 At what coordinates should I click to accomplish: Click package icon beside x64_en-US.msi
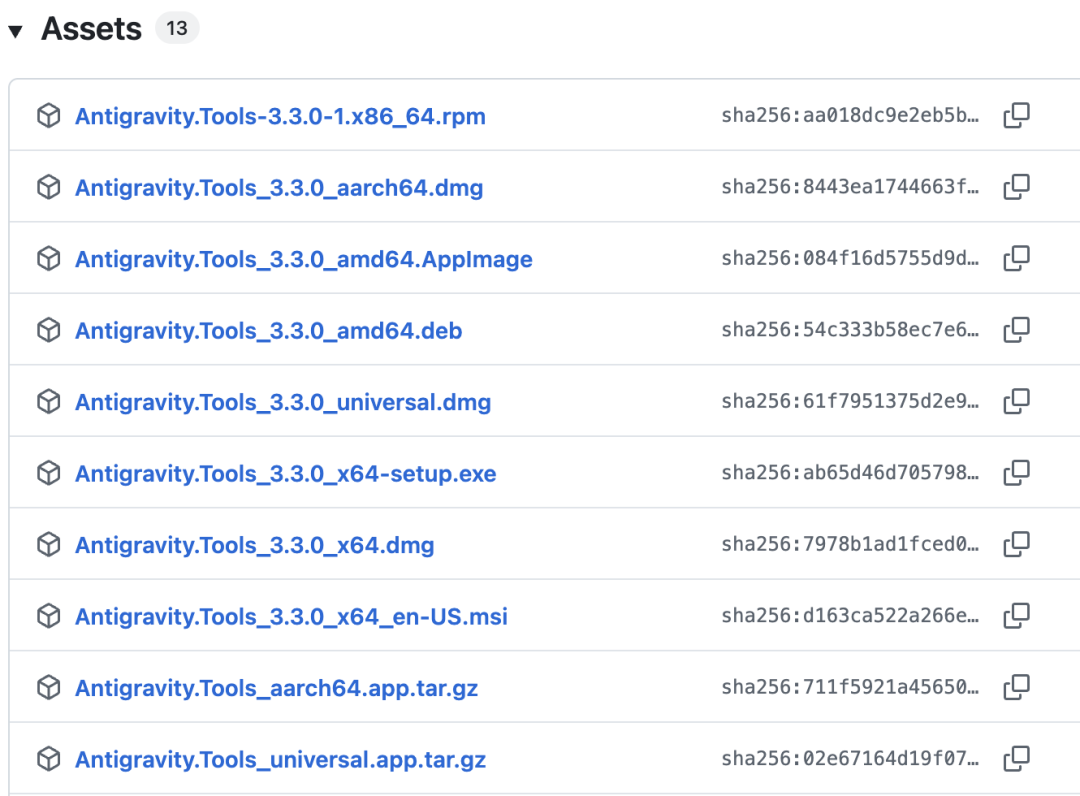coord(48,616)
